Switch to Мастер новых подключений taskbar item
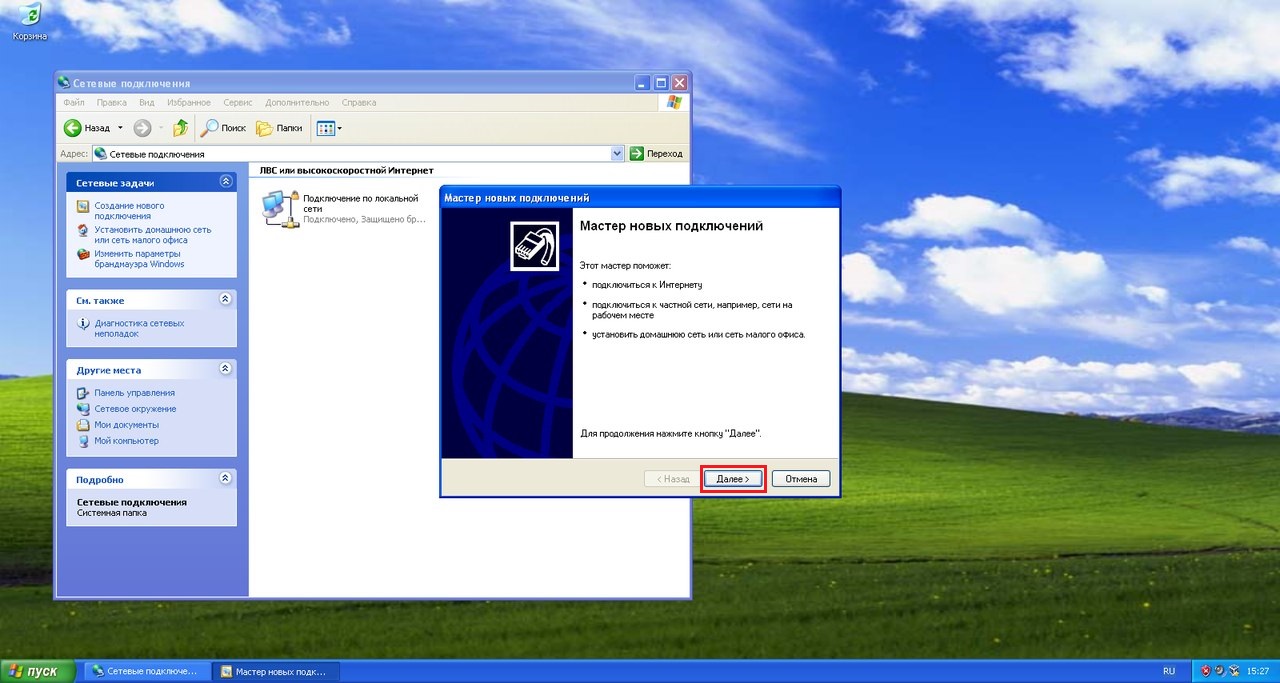 [277, 671]
